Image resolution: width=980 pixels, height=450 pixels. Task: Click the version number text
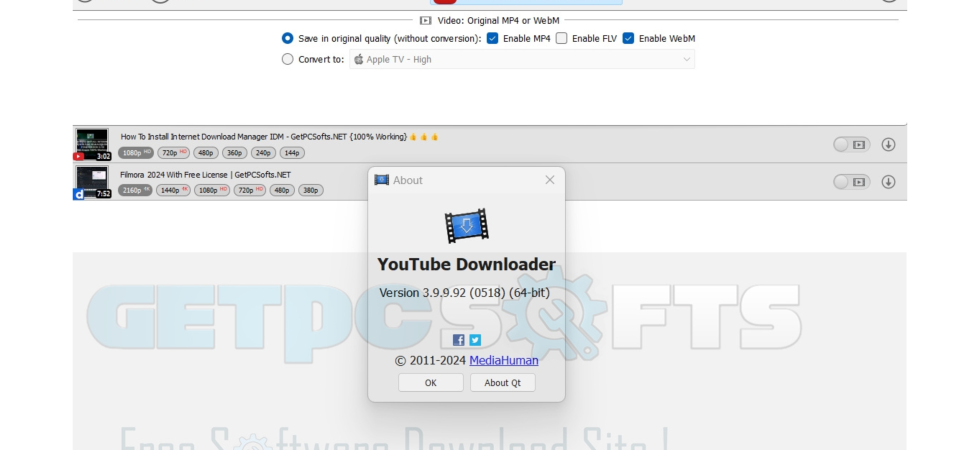(464, 292)
